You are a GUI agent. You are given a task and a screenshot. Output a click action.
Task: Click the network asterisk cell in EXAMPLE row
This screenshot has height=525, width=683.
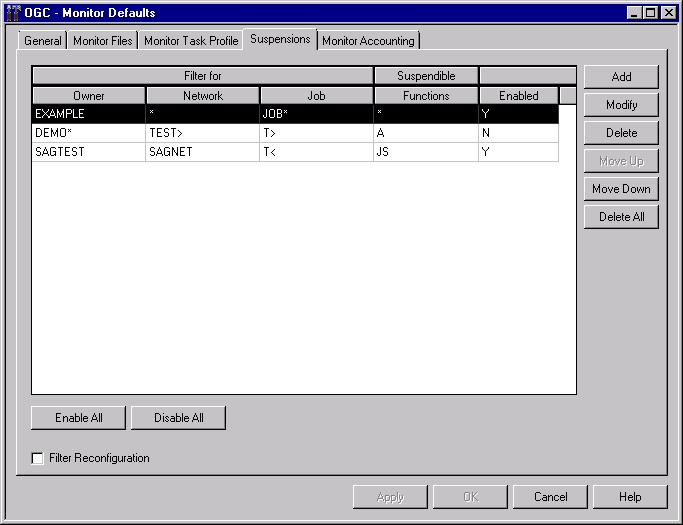click(x=203, y=114)
